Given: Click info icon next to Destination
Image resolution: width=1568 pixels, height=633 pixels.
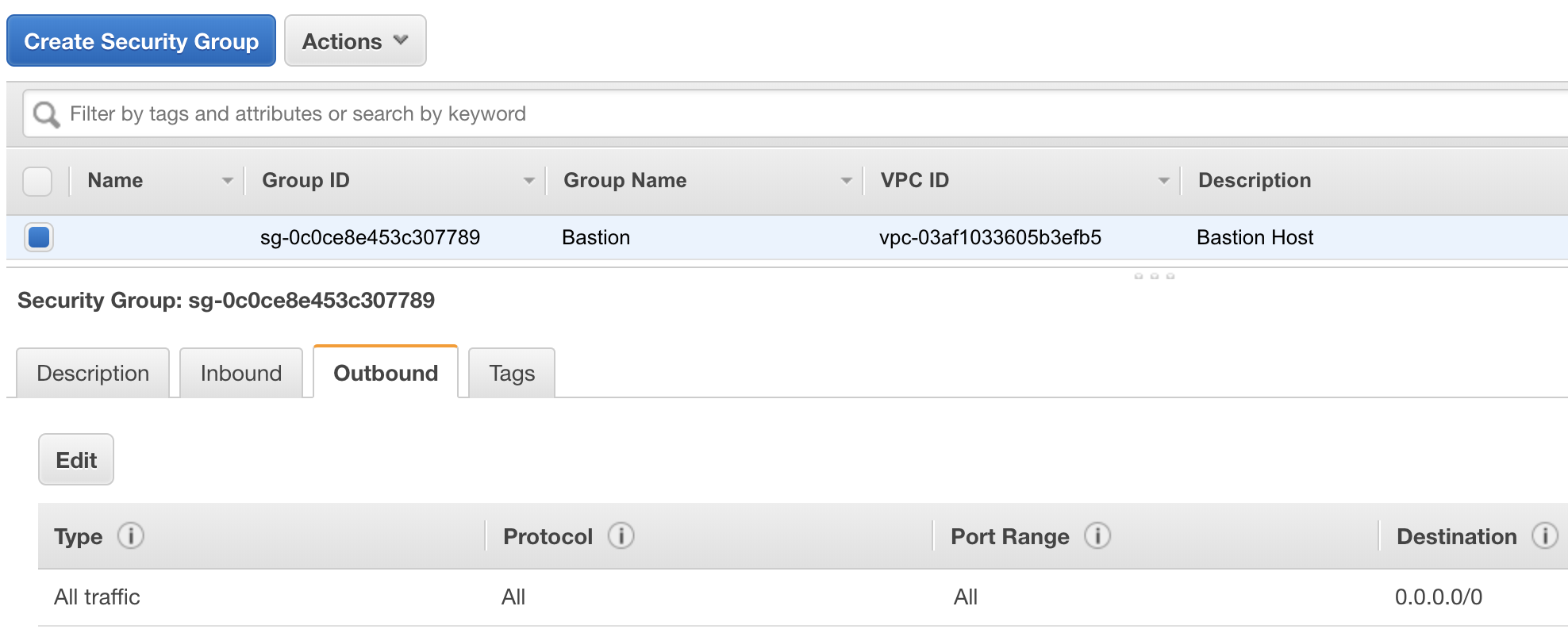Looking at the screenshot, I should coord(1544,536).
